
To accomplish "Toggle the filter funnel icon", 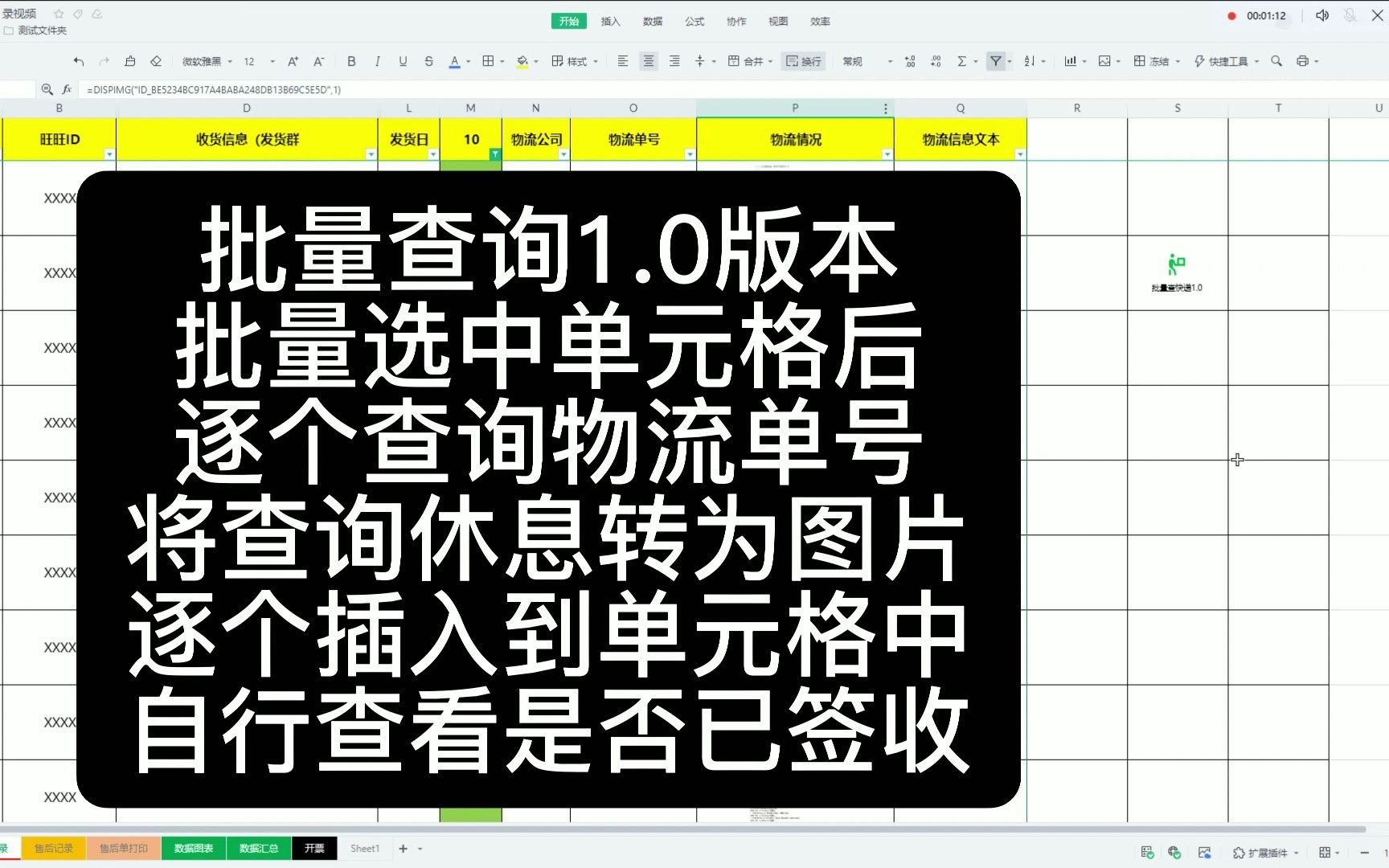I will click(996, 61).
